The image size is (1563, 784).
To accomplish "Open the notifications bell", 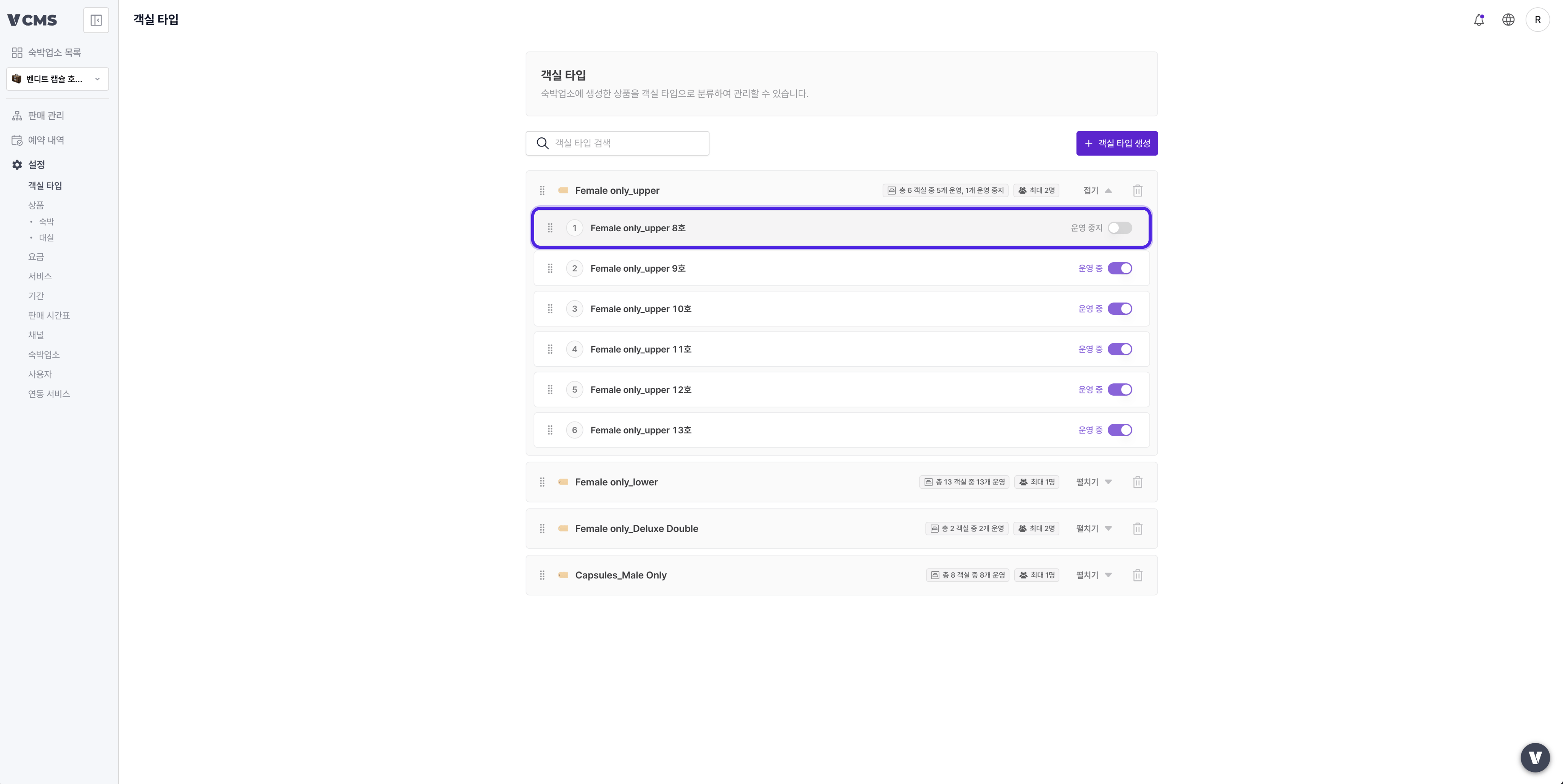I will (1479, 20).
